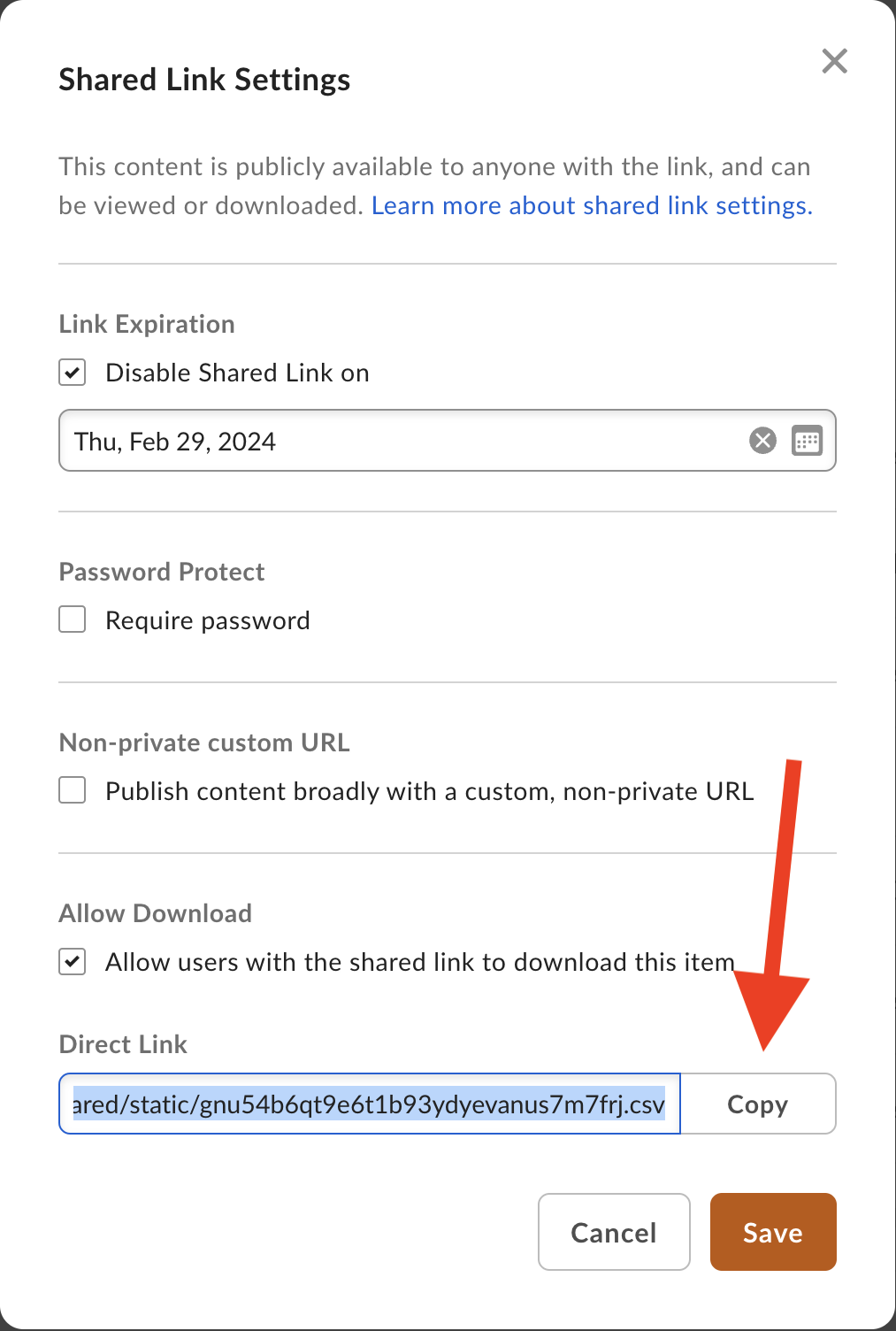Click the 'Shared Link Settings' dialog title
Viewport: 896px width, 1331px height.
coord(204,80)
